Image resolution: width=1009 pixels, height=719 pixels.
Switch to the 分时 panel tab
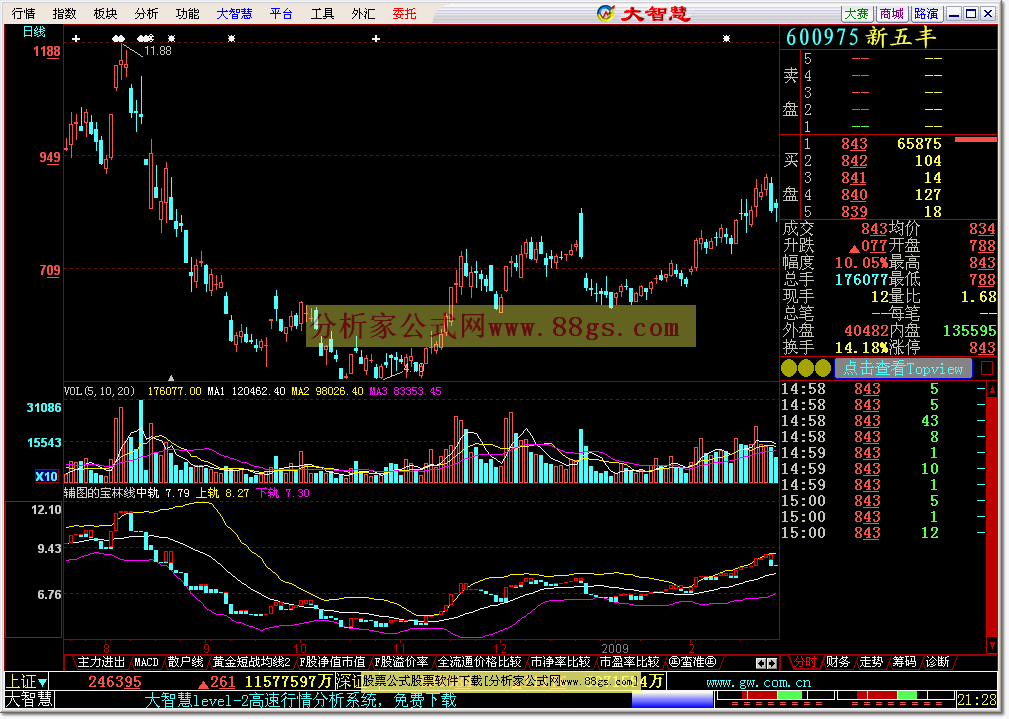point(804,662)
